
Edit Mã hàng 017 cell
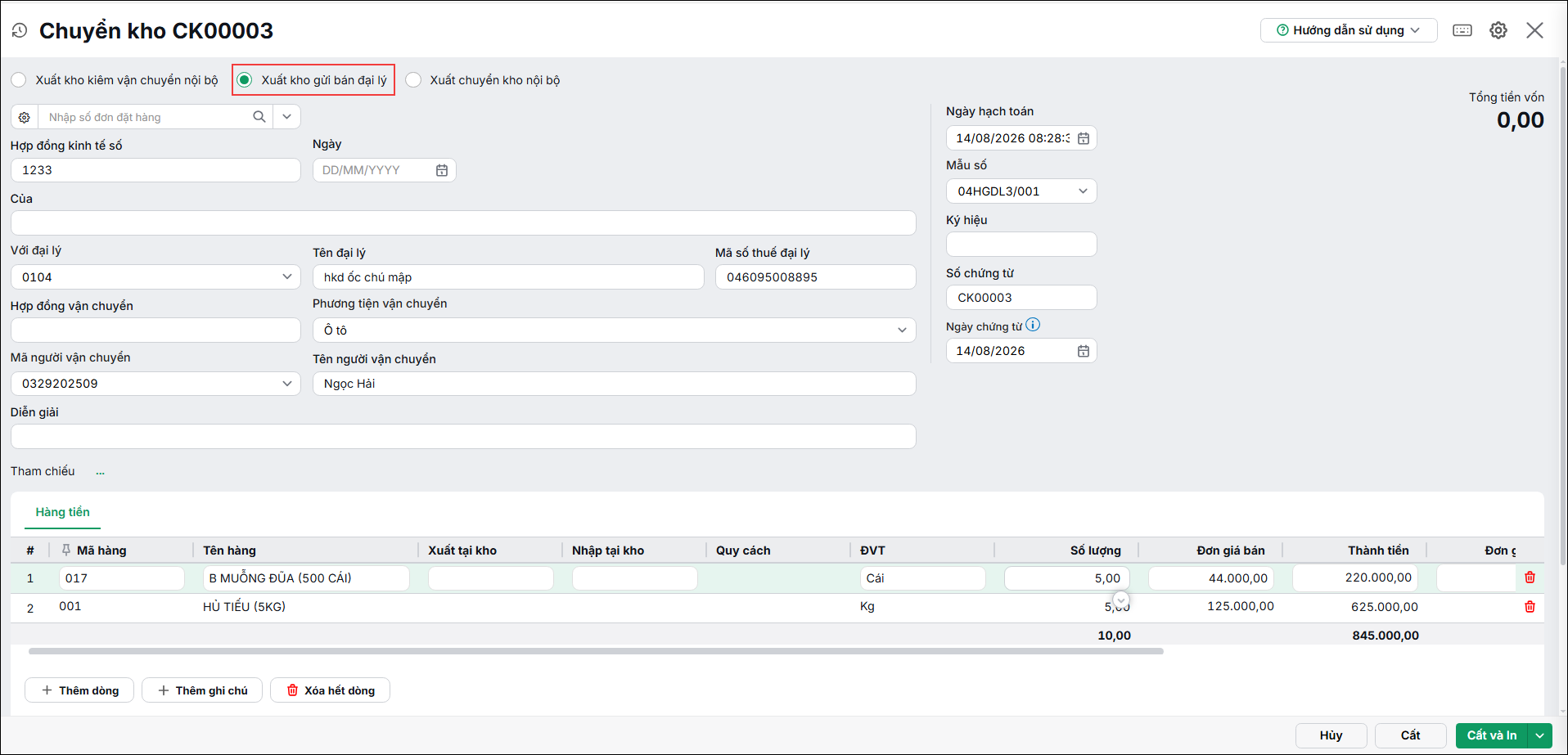(122, 578)
